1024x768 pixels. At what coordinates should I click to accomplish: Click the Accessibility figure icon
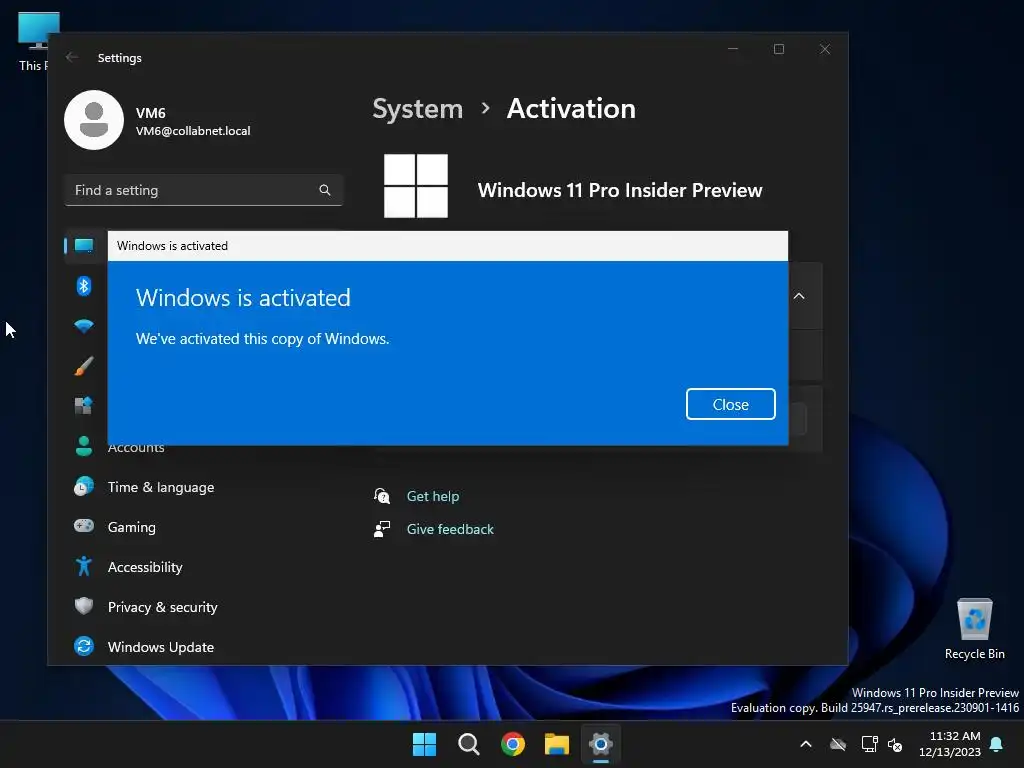pos(84,566)
